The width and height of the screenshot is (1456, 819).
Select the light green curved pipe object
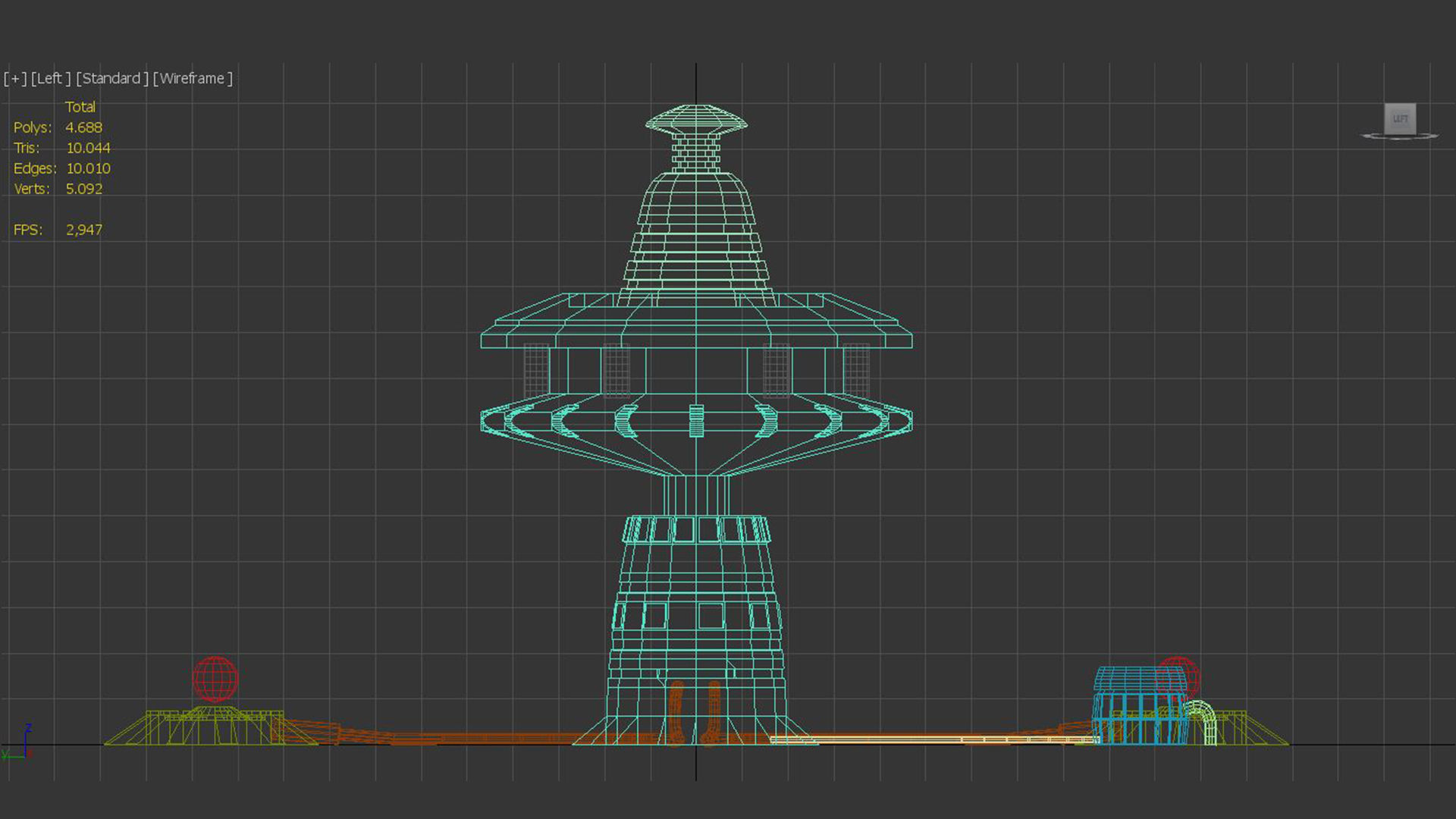tap(1202, 723)
